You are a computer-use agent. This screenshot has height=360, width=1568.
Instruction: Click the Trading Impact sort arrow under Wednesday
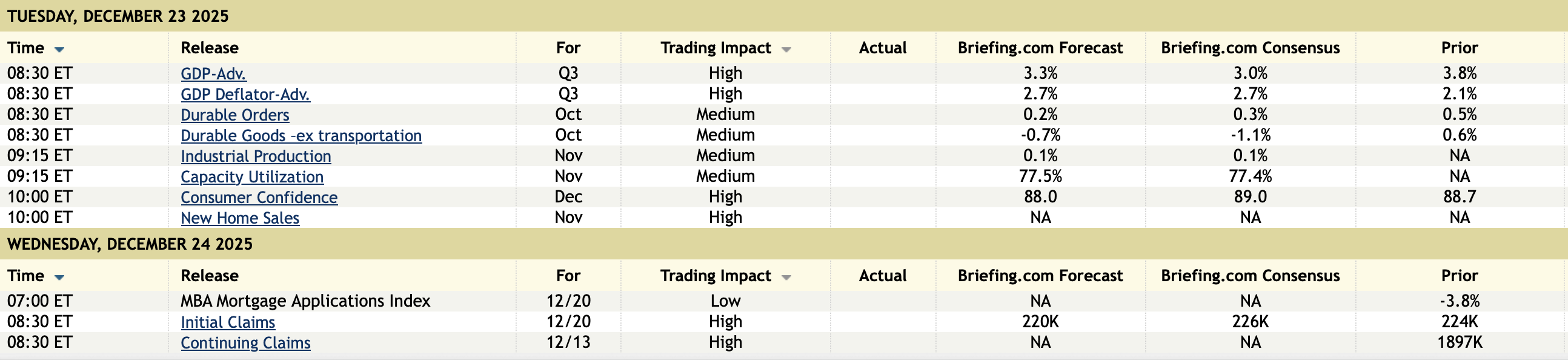(786, 277)
